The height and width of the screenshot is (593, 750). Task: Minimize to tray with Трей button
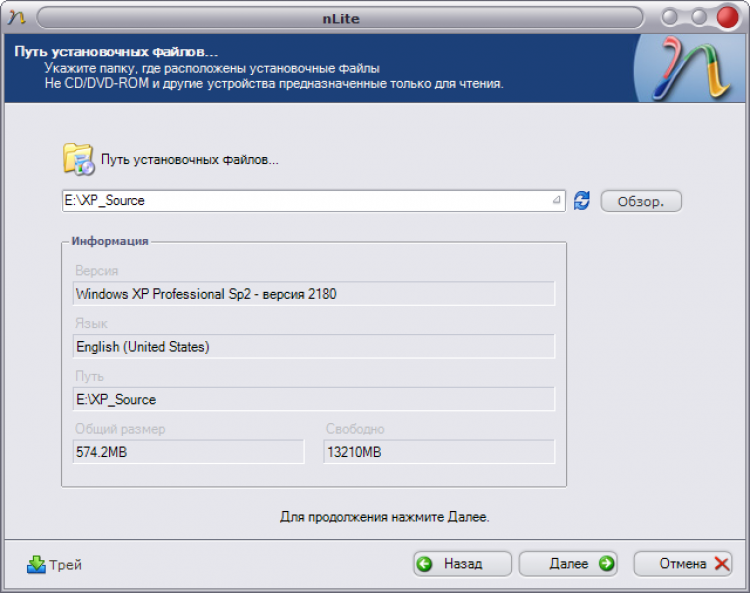[54, 565]
